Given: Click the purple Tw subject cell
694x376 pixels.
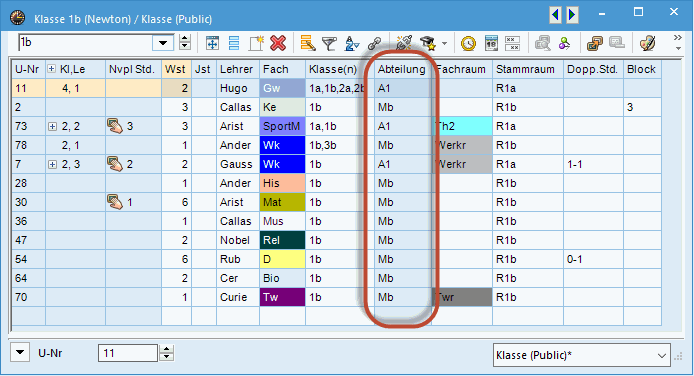Looking at the screenshot, I should [282, 297].
